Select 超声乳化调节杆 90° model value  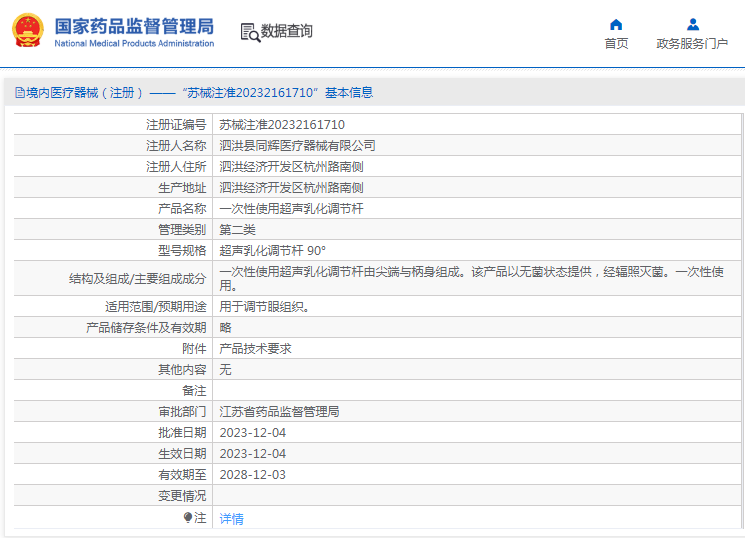[x=272, y=250]
